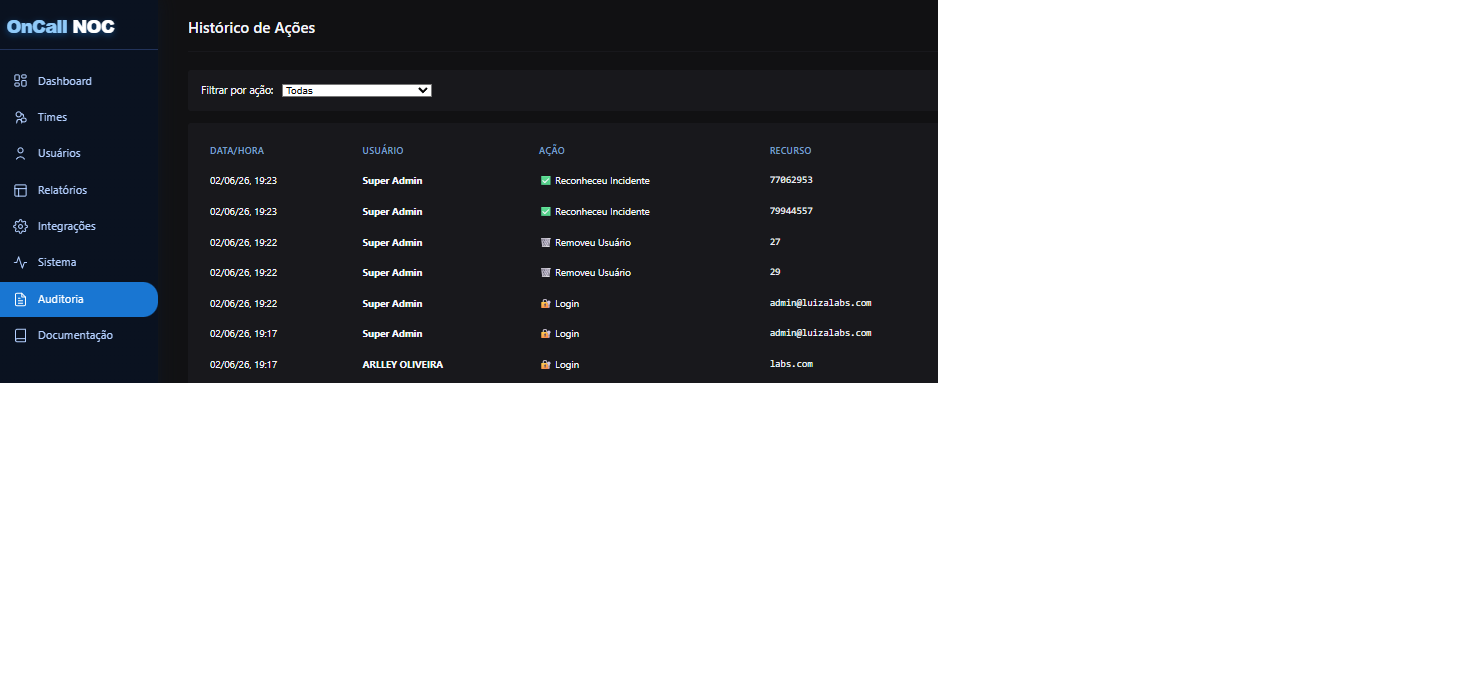Select the RECURSO column header
This screenshot has height=673, width=1468.
tap(791, 151)
